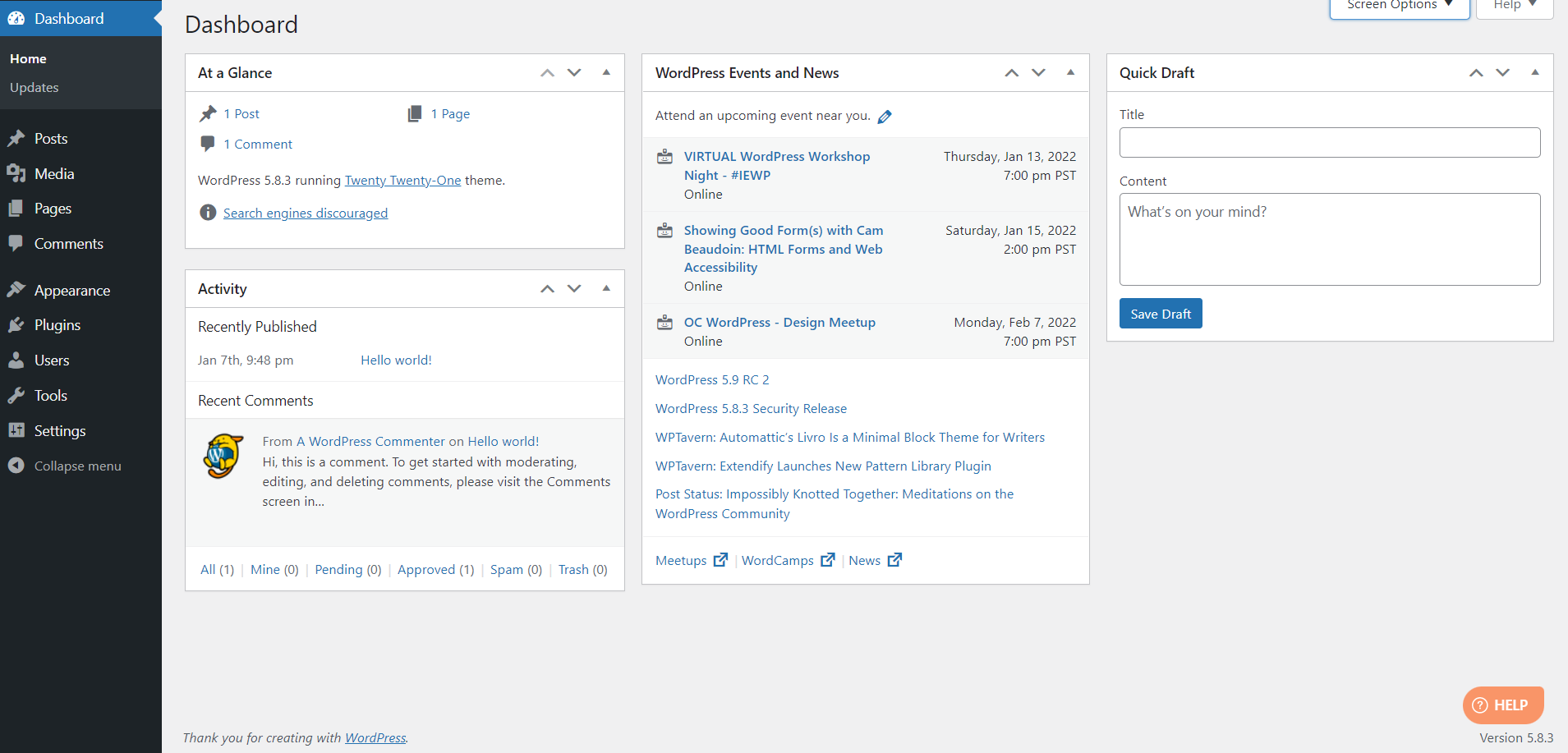The height and width of the screenshot is (753, 1568).
Task: Click external link icon next to News
Action: click(x=895, y=560)
